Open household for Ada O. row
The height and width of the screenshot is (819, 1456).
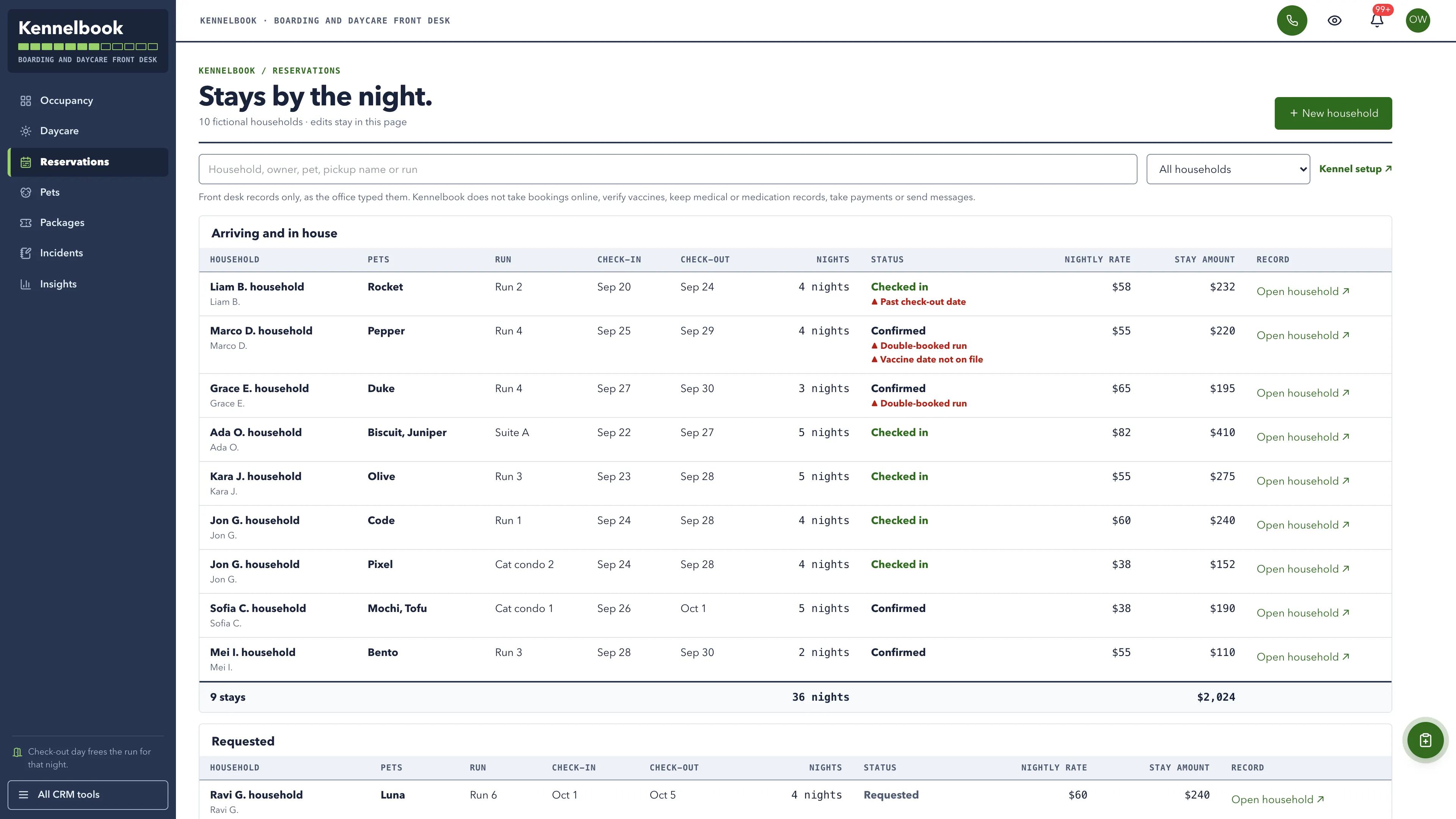click(1302, 438)
